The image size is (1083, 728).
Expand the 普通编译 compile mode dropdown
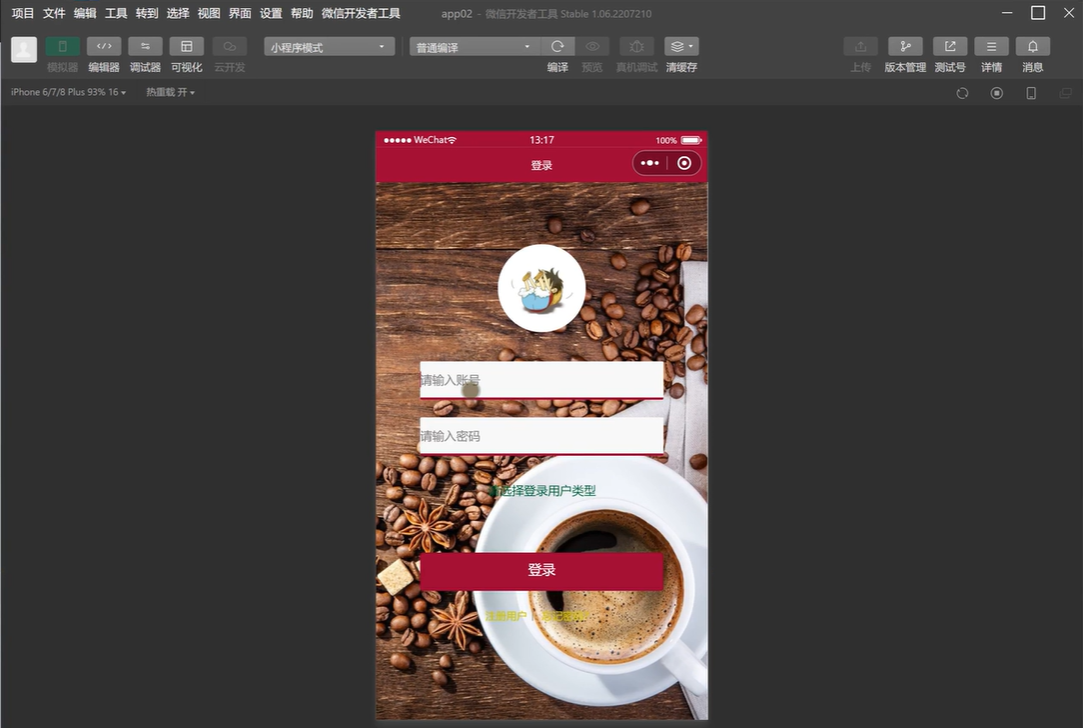(x=474, y=47)
